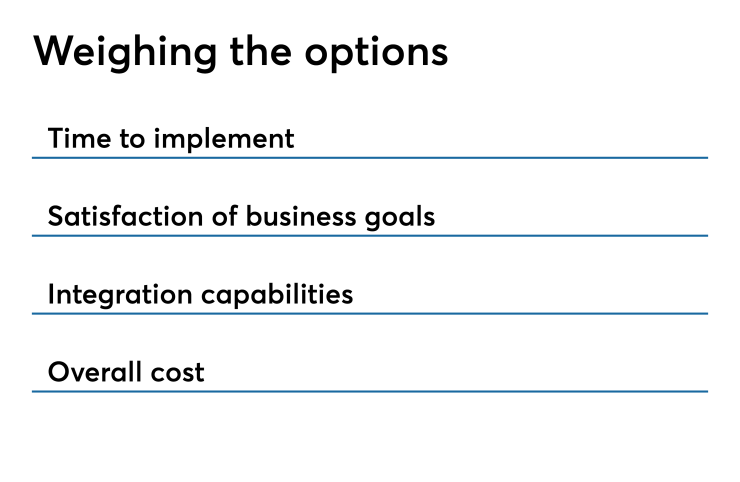Select the "Satisfaction of business goals" line
This screenshot has height=482, width=740.
[x=241, y=216]
